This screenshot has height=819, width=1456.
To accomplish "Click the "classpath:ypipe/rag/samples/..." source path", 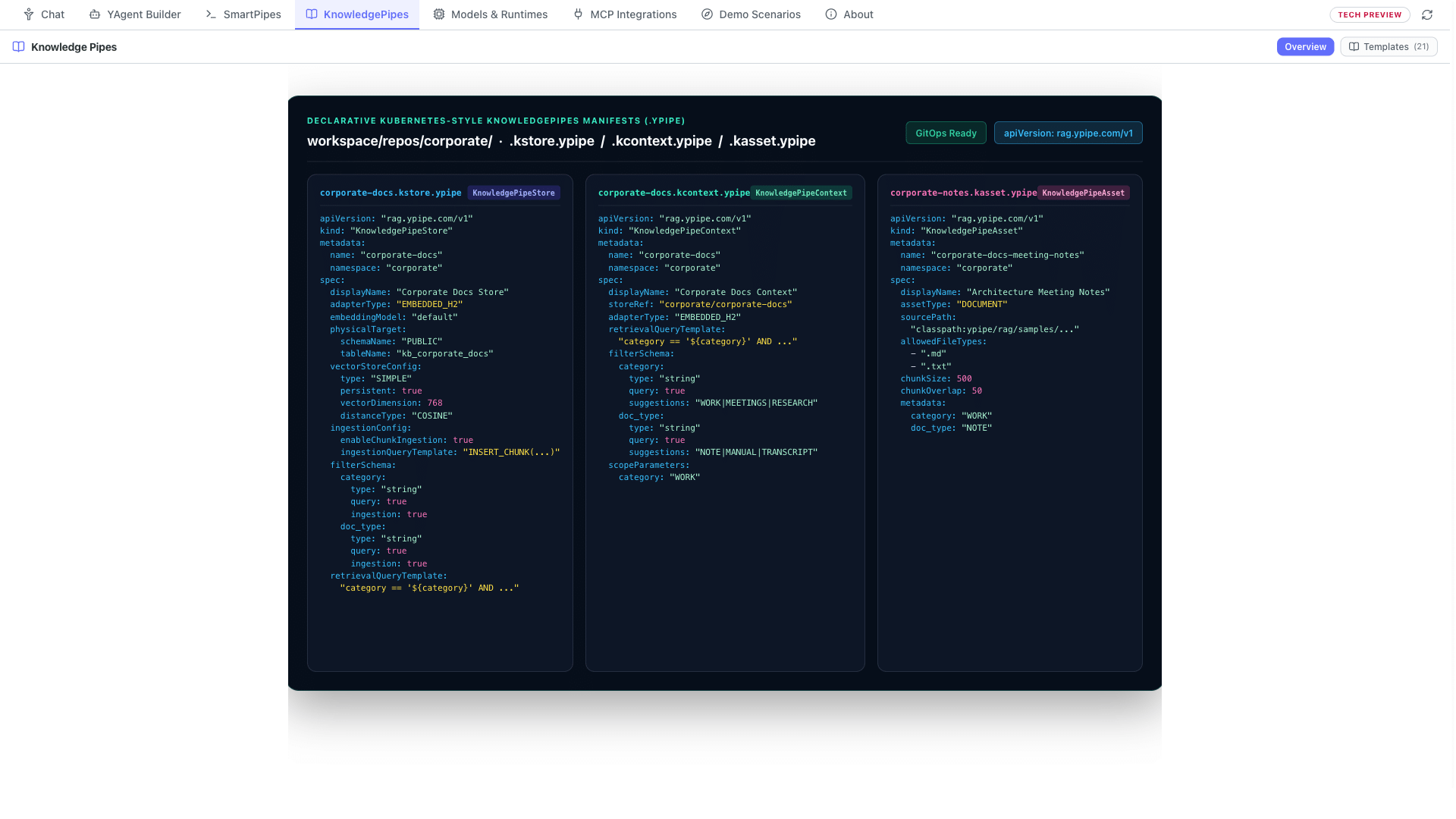I will pyautogui.click(x=994, y=330).
